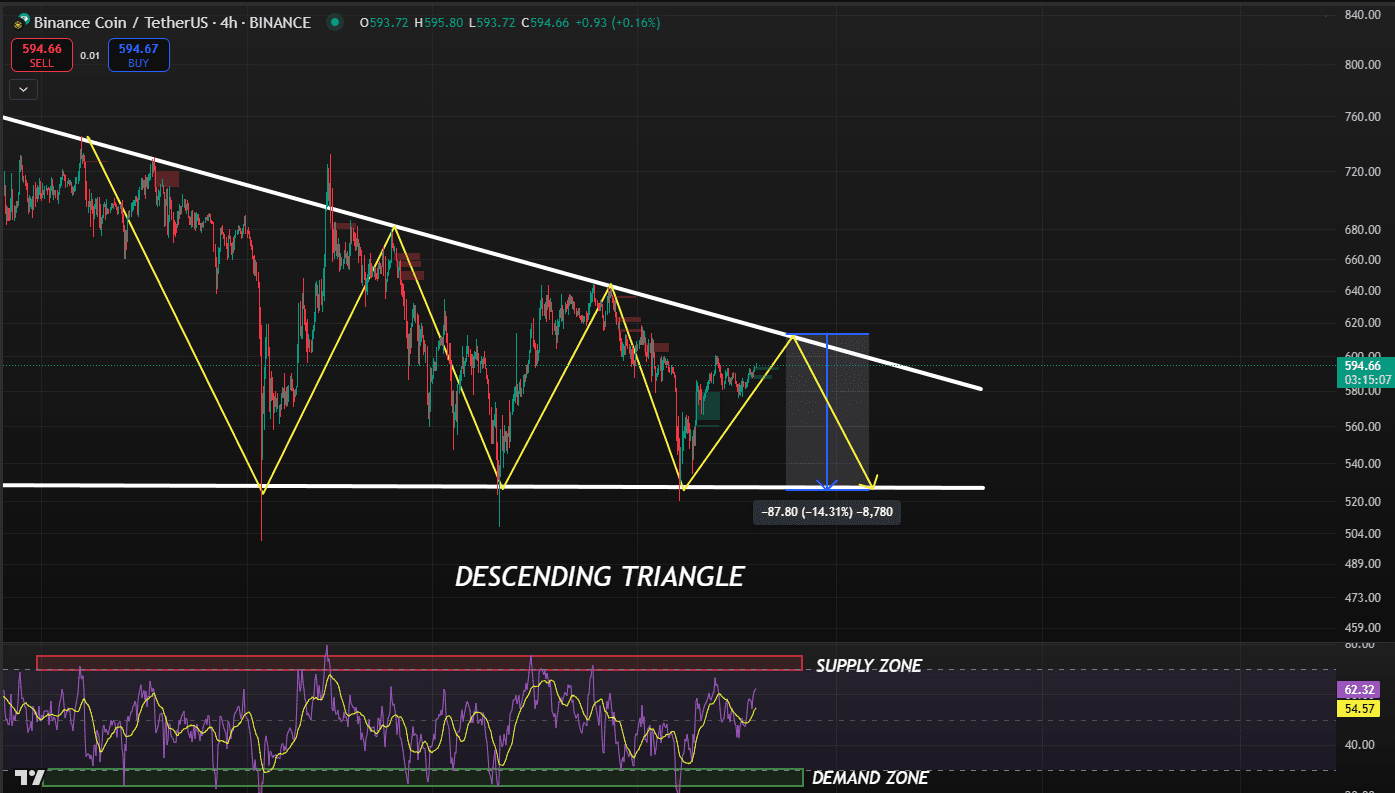
Task: Click the 680.00 price axis label
Action: 1362,230
